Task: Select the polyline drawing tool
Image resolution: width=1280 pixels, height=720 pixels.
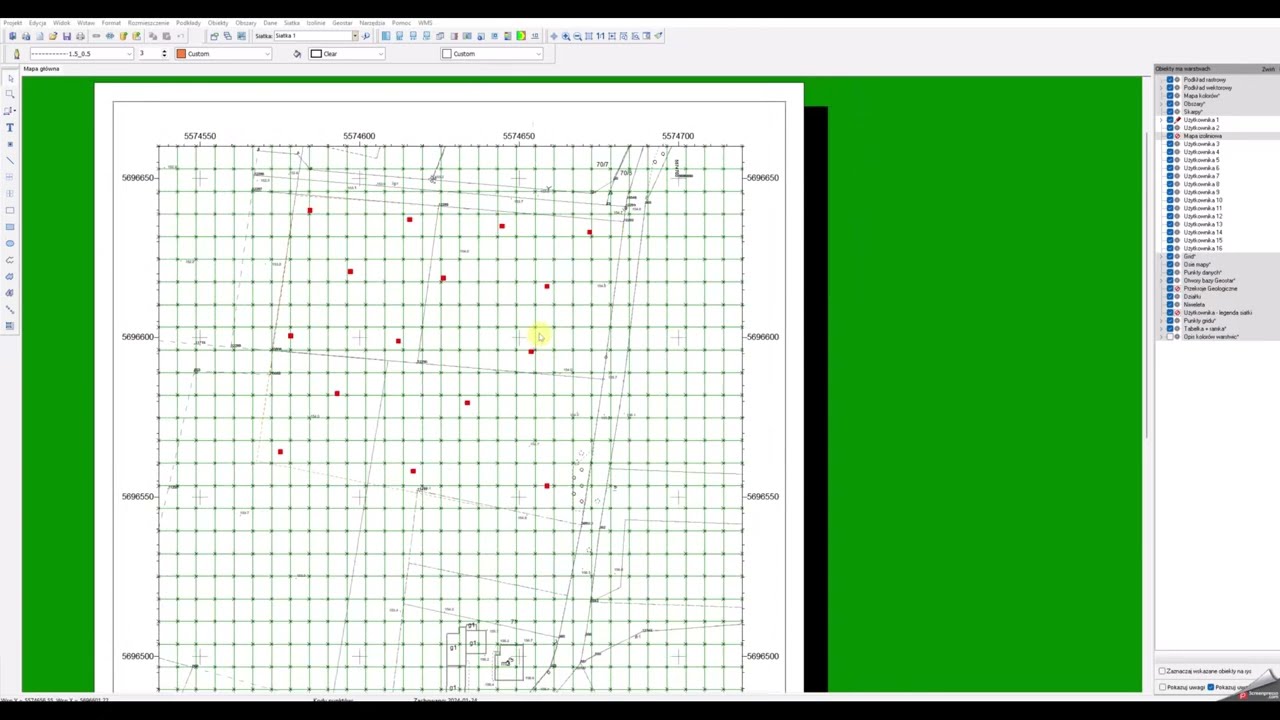Action: 10,260
